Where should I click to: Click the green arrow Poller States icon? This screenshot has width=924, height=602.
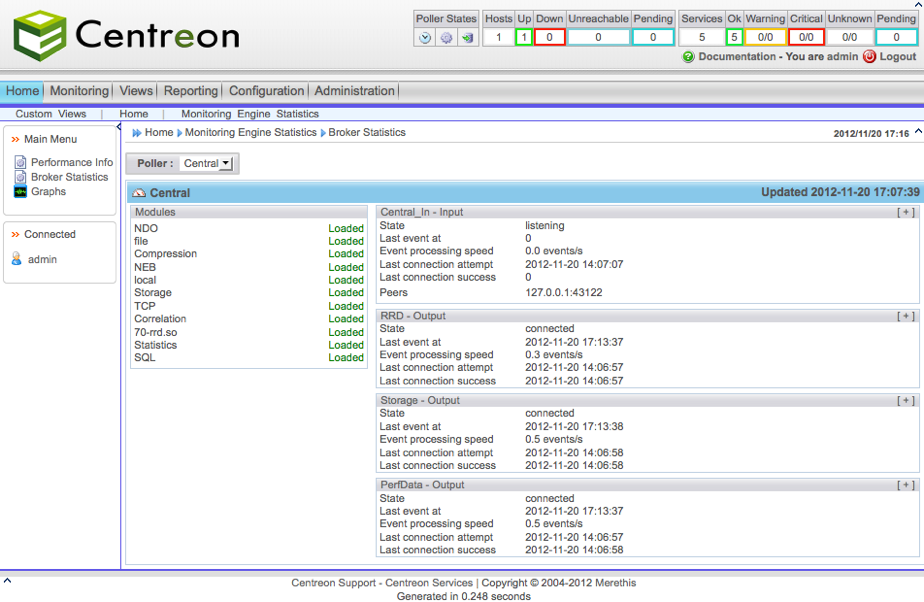(467, 38)
